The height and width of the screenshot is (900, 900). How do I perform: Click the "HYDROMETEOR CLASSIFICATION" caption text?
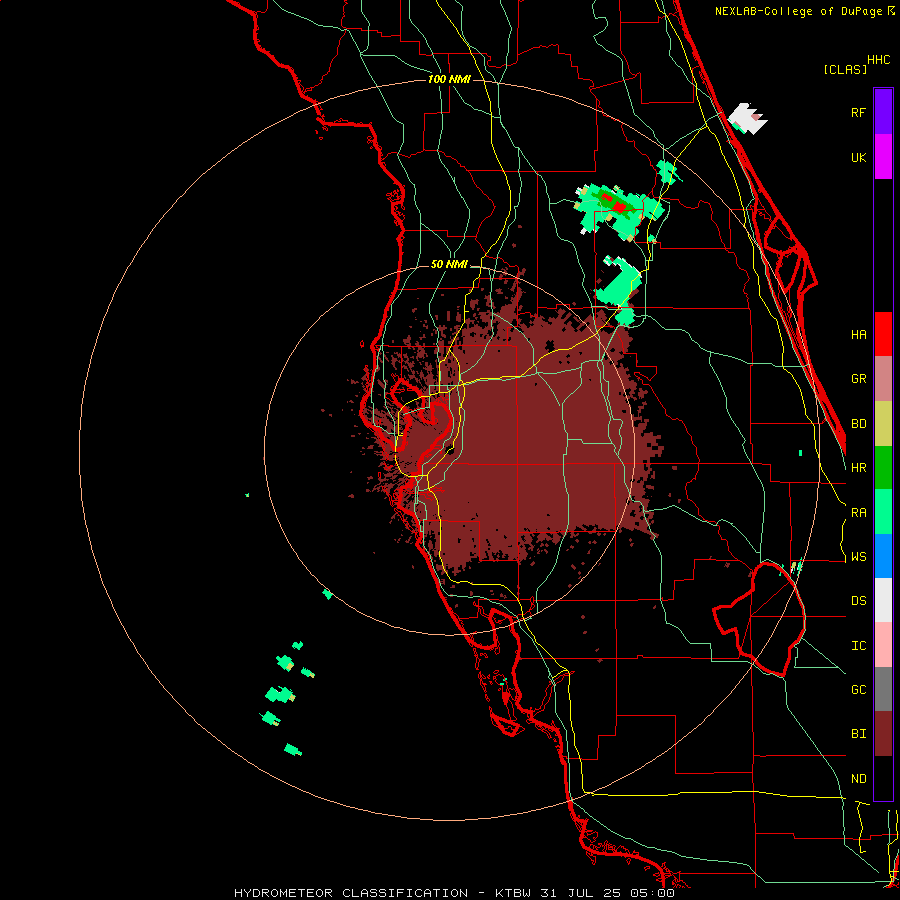pos(351,893)
